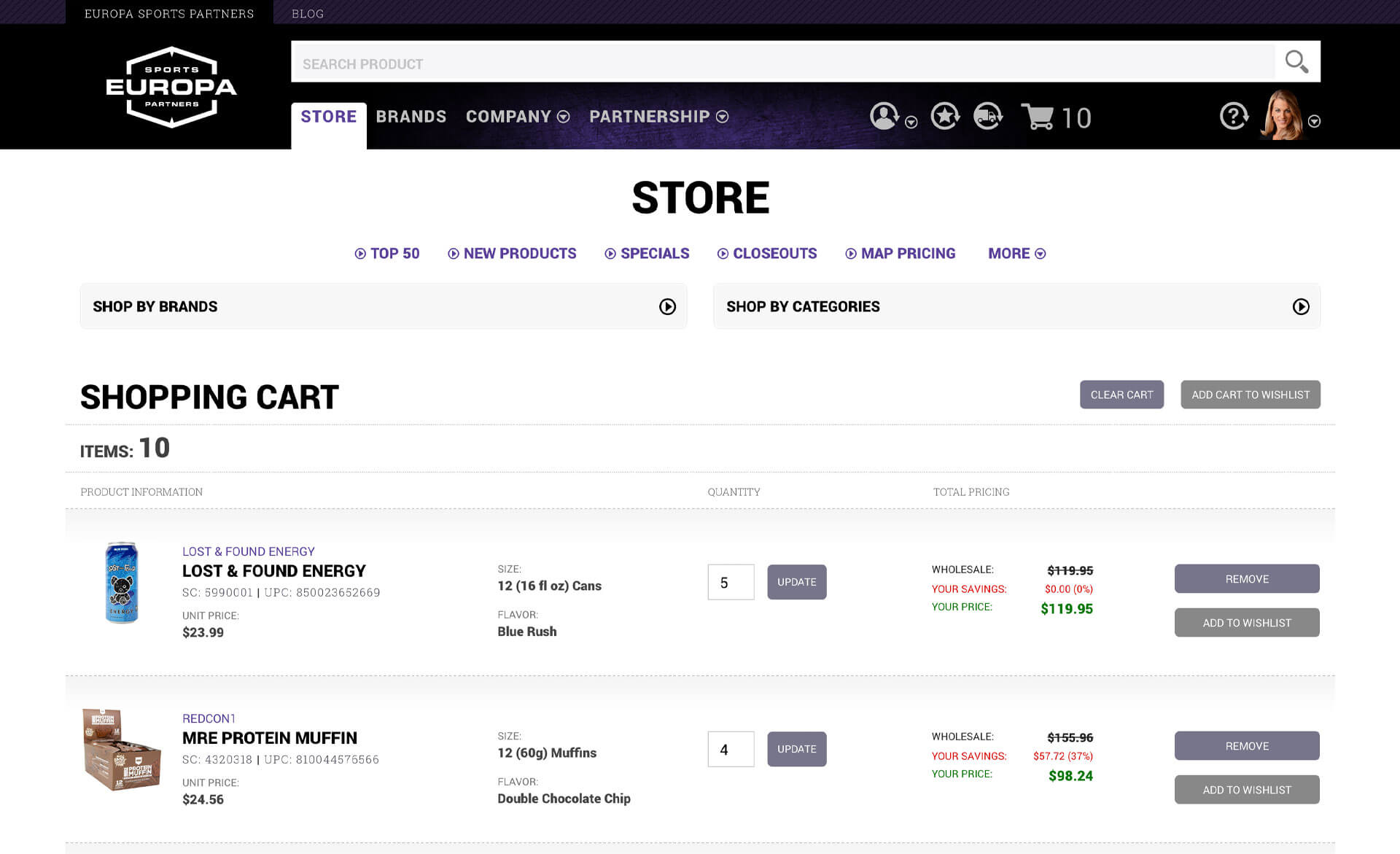Image resolution: width=1400 pixels, height=854 pixels.
Task: Open the account profile icon menu
Action: [x=884, y=116]
